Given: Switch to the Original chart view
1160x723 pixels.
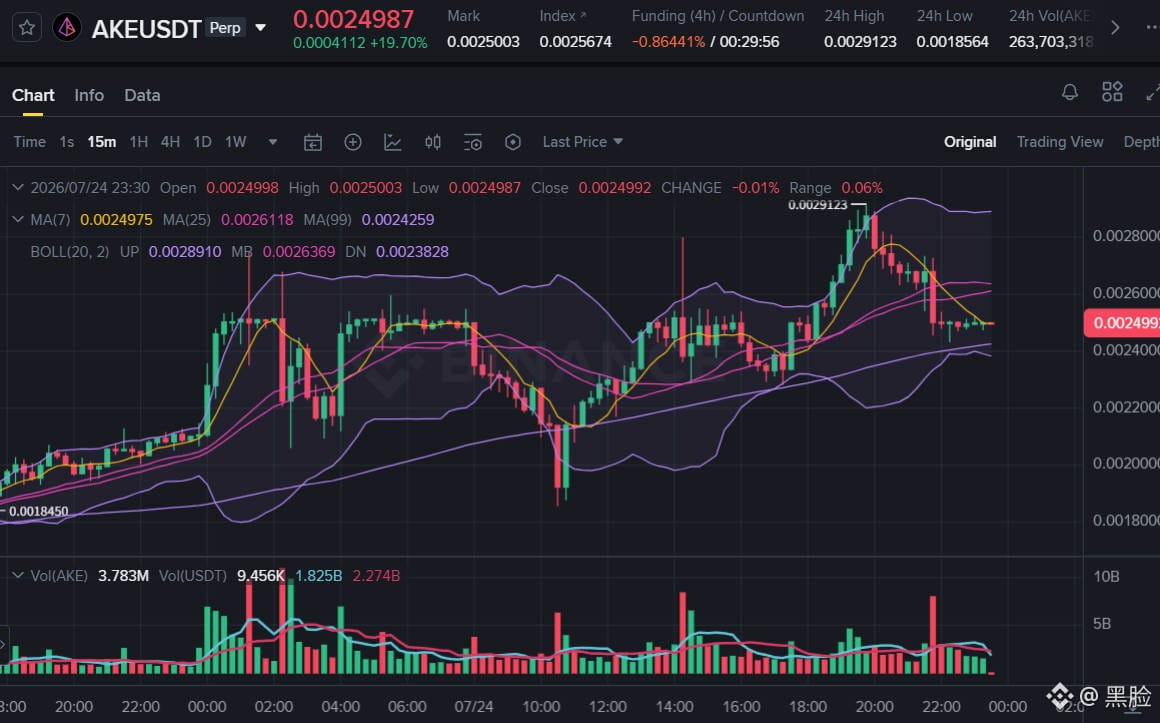Looking at the screenshot, I should [x=970, y=142].
